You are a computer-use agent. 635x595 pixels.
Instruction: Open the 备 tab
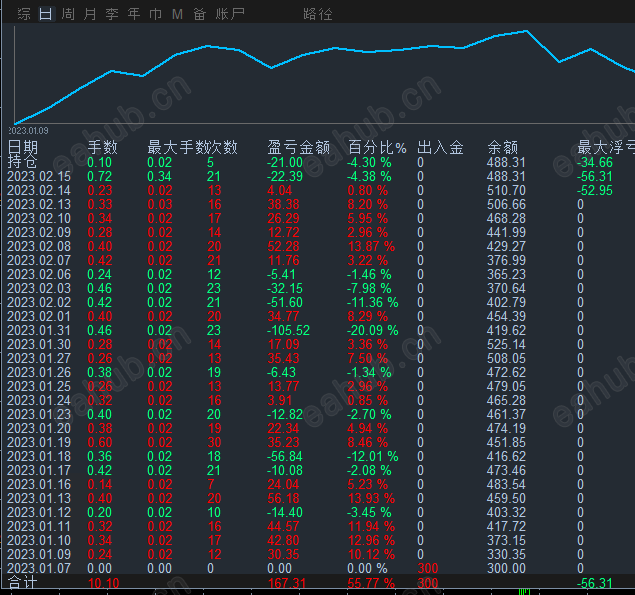pyautogui.click(x=199, y=14)
